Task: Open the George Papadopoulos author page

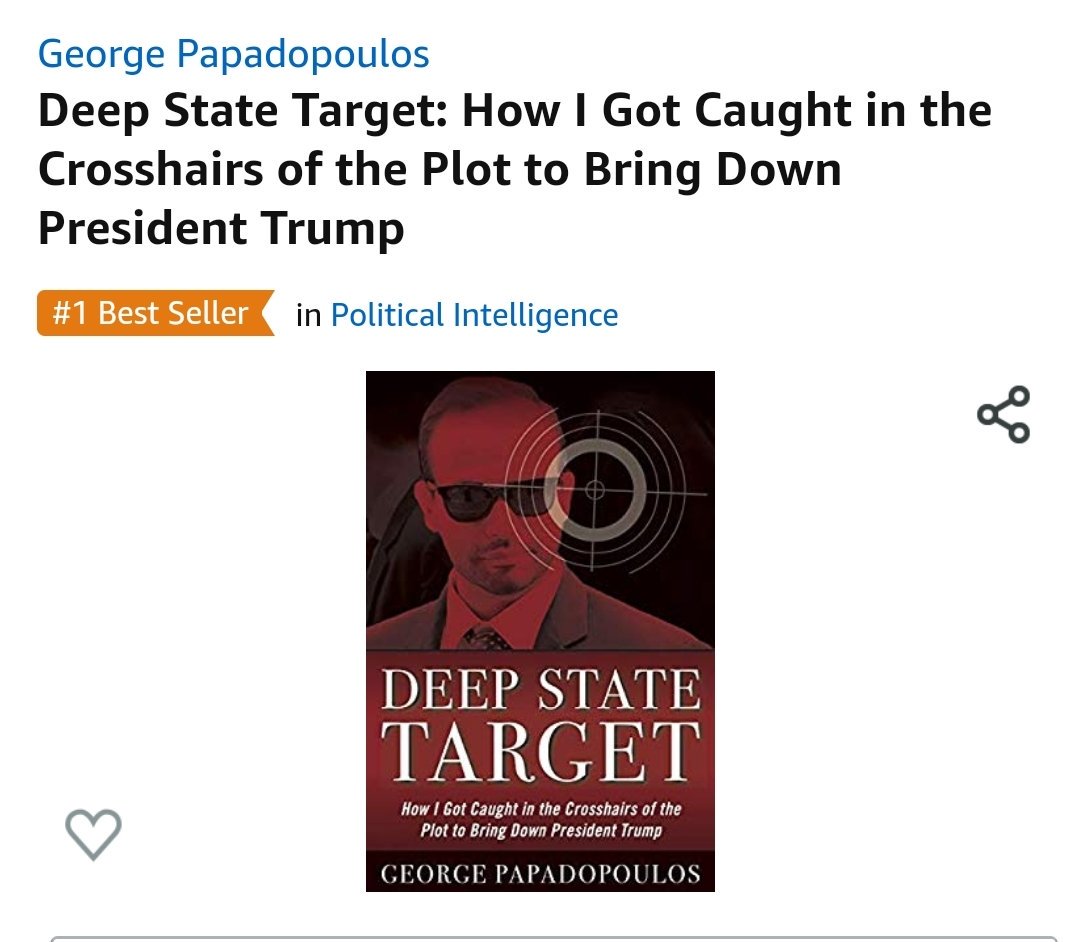Action: [x=233, y=54]
